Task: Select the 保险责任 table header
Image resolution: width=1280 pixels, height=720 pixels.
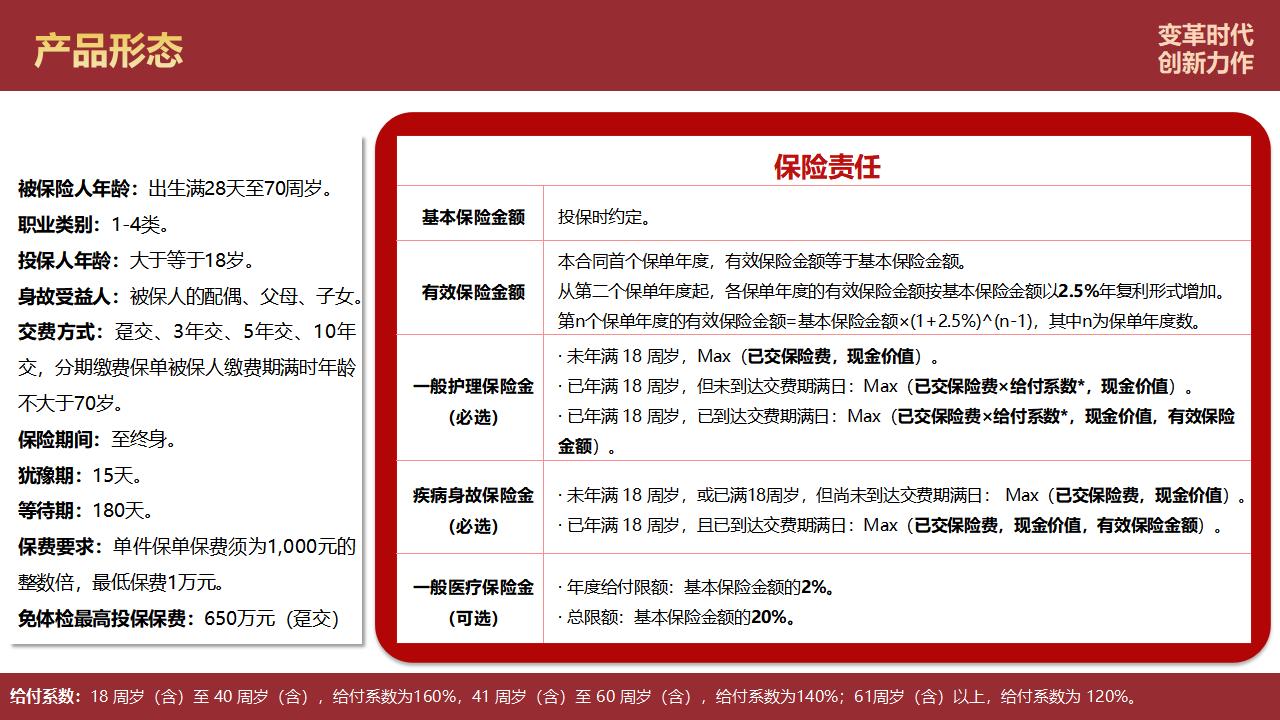Action: [x=825, y=166]
